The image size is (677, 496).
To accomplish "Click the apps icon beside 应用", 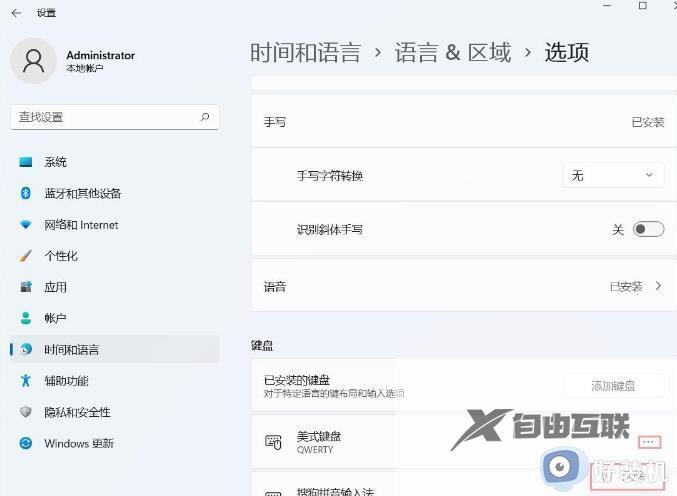I will [25, 287].
